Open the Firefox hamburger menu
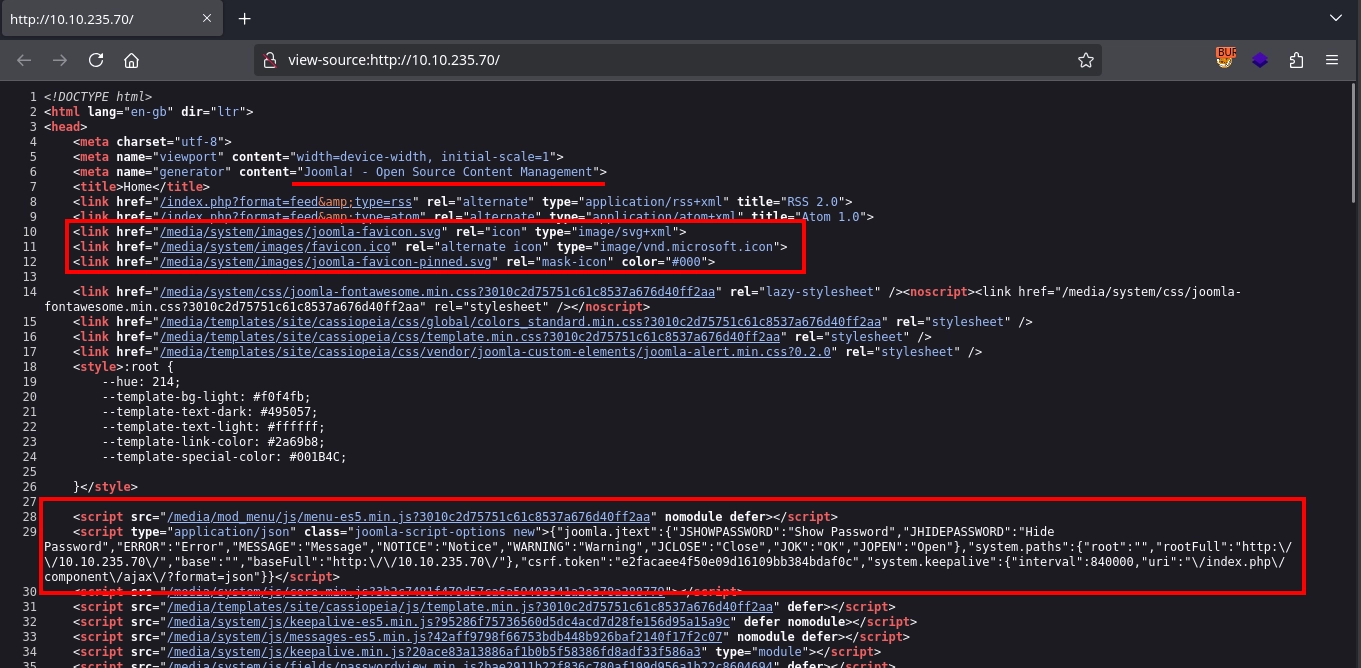 pyautogui.click(x=1333, y=60)
